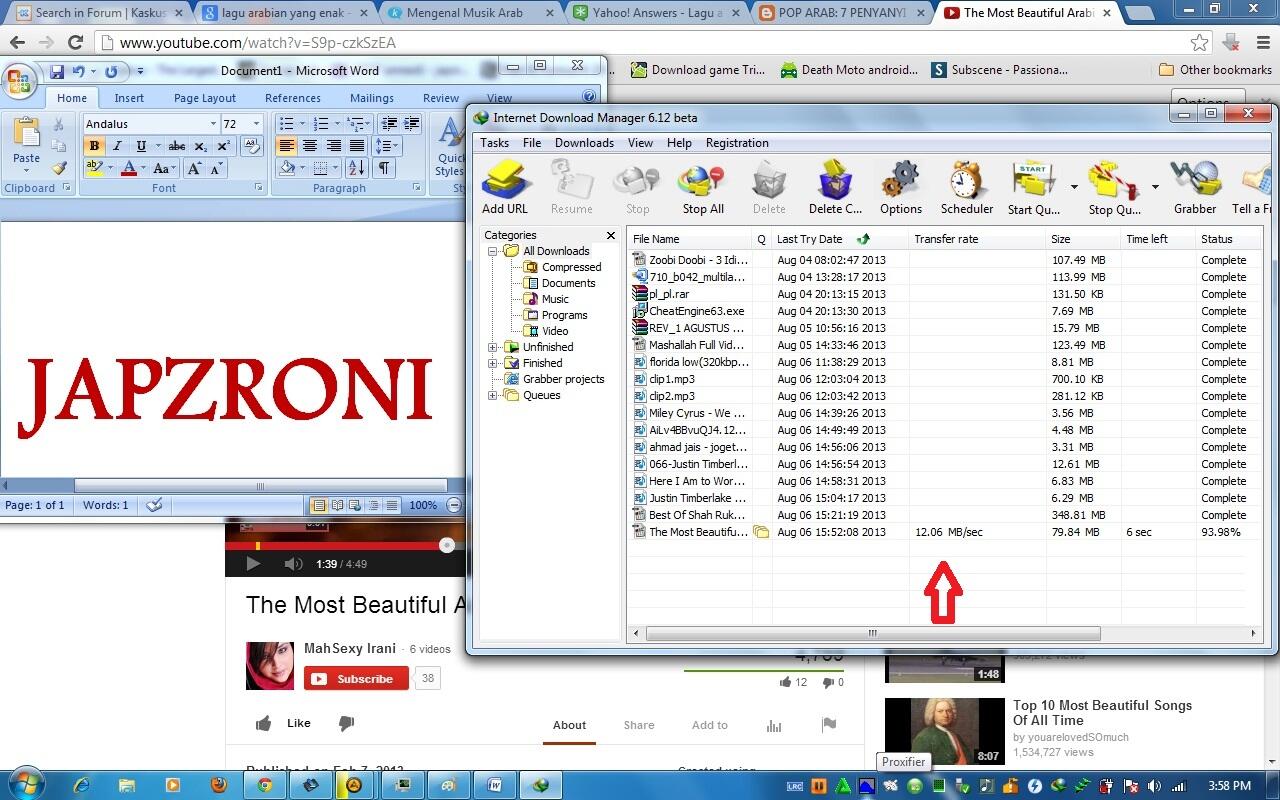Click Grow Font in Word ribbon

[x=195, y=169]
